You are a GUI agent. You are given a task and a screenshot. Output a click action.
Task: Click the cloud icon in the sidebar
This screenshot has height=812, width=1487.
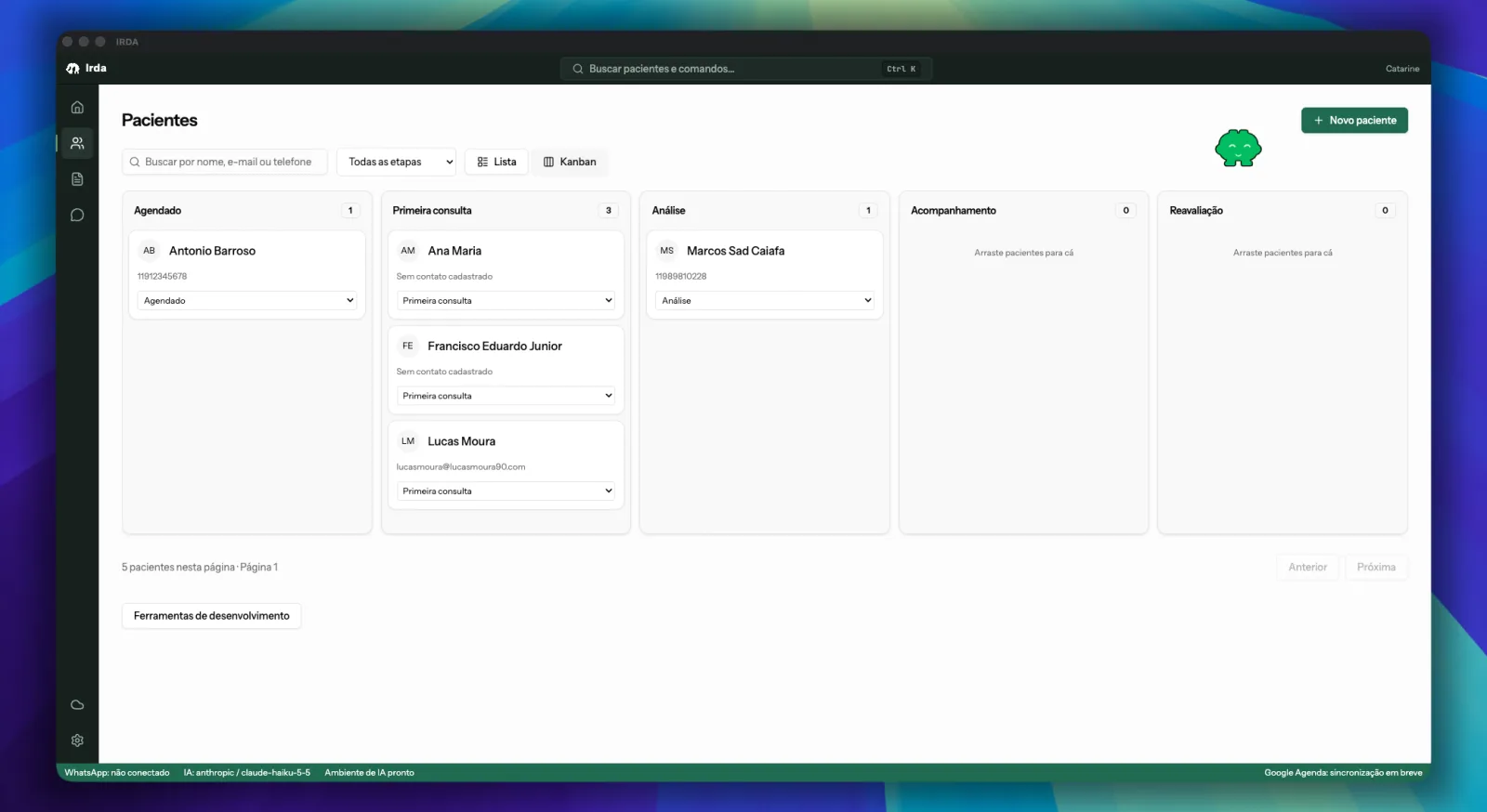click(x=77, y=705)
